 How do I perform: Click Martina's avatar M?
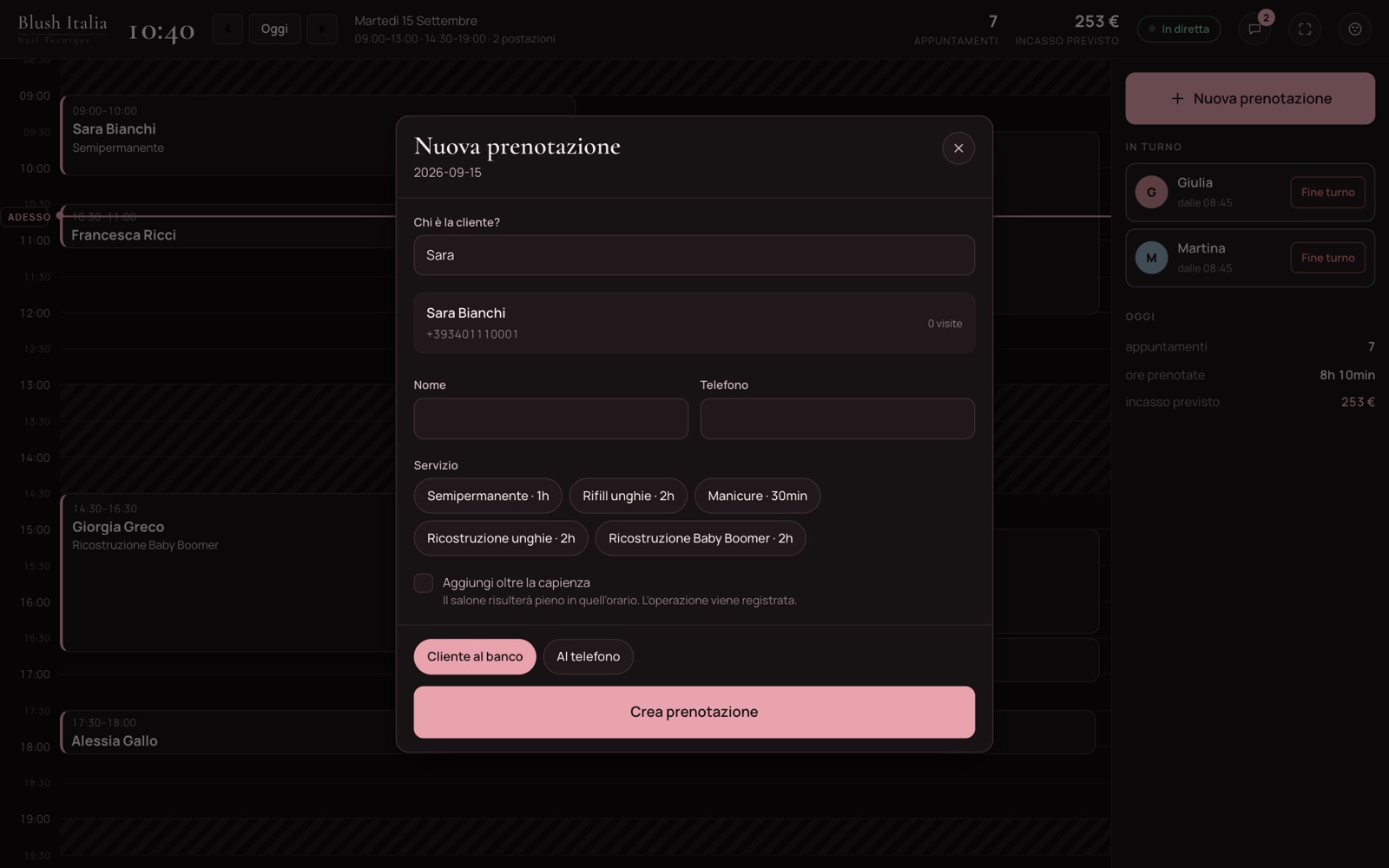click(1151, 258)
